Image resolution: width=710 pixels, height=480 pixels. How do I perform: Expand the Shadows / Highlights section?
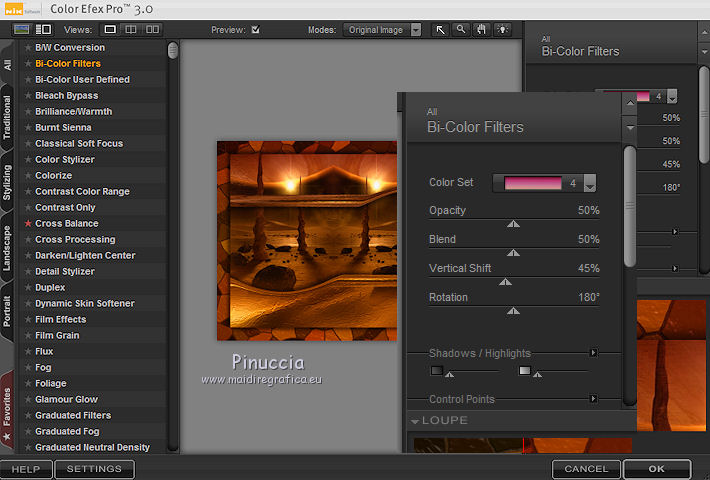pyautogui.click(x=593, y=353)
